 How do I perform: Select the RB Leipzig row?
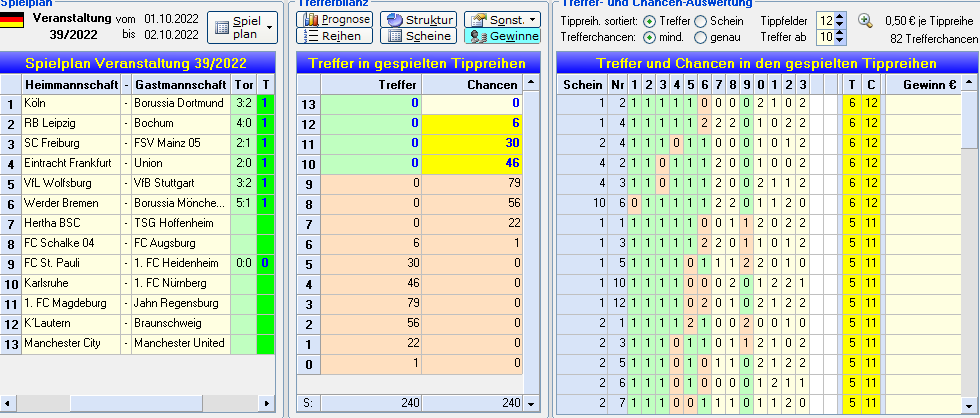pos(137,123)
